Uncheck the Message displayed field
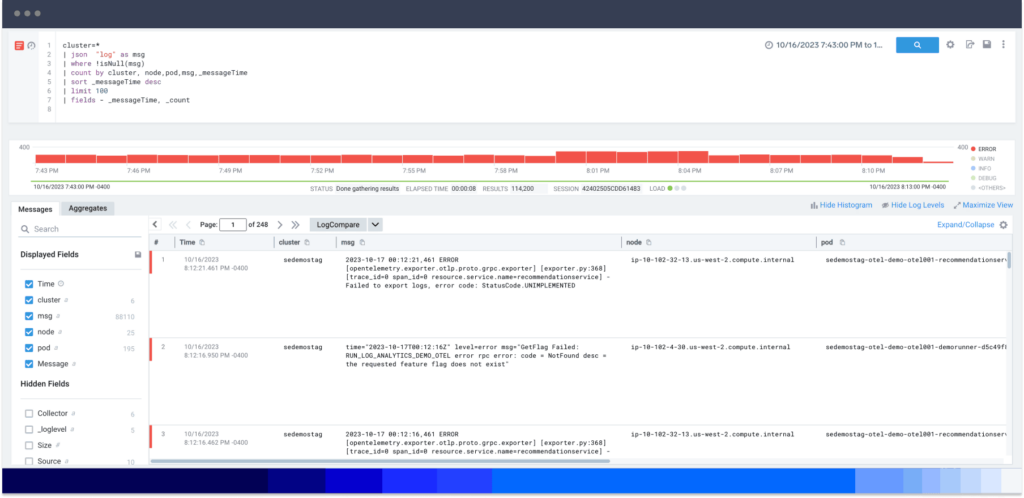1024x498 pixels. pos(29,364)
